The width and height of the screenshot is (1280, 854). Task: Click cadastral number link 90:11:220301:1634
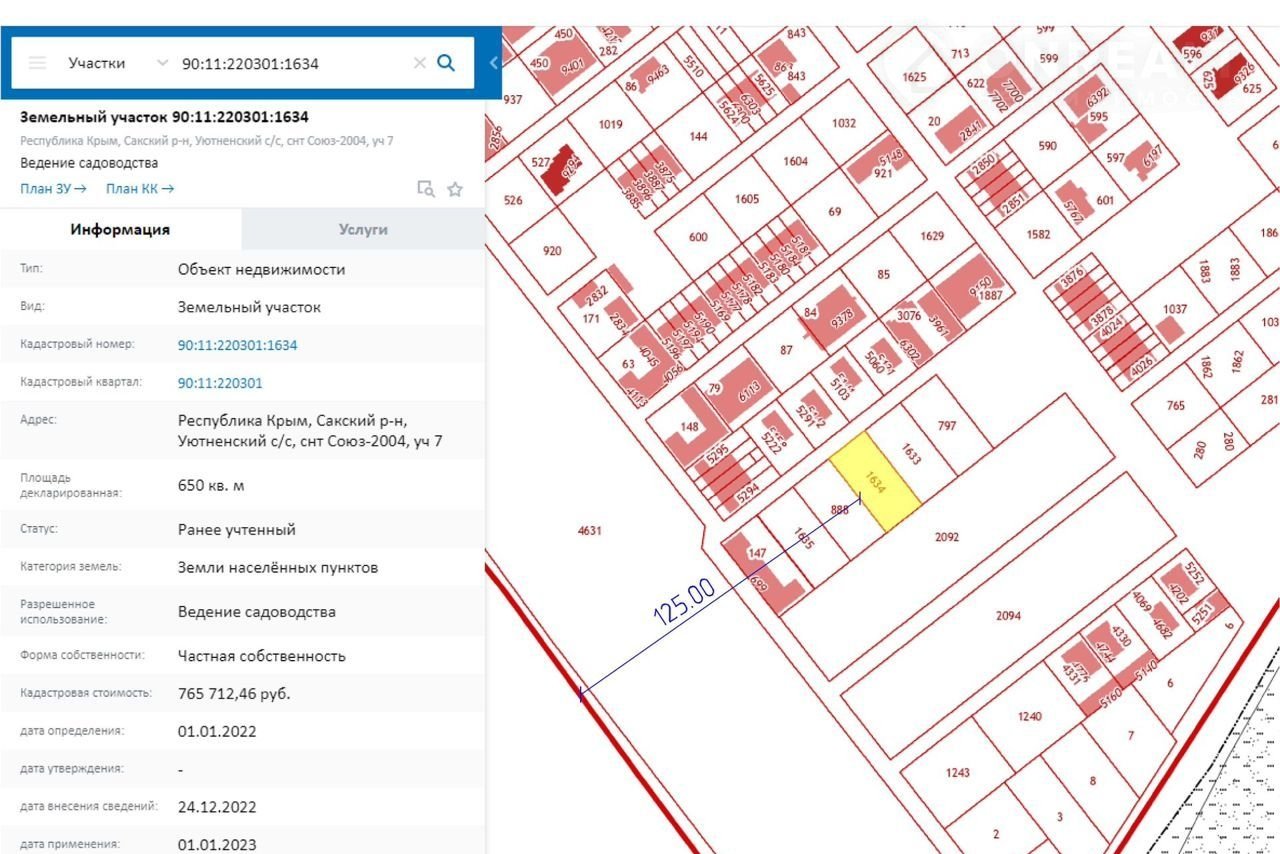(x=237, y=345)
